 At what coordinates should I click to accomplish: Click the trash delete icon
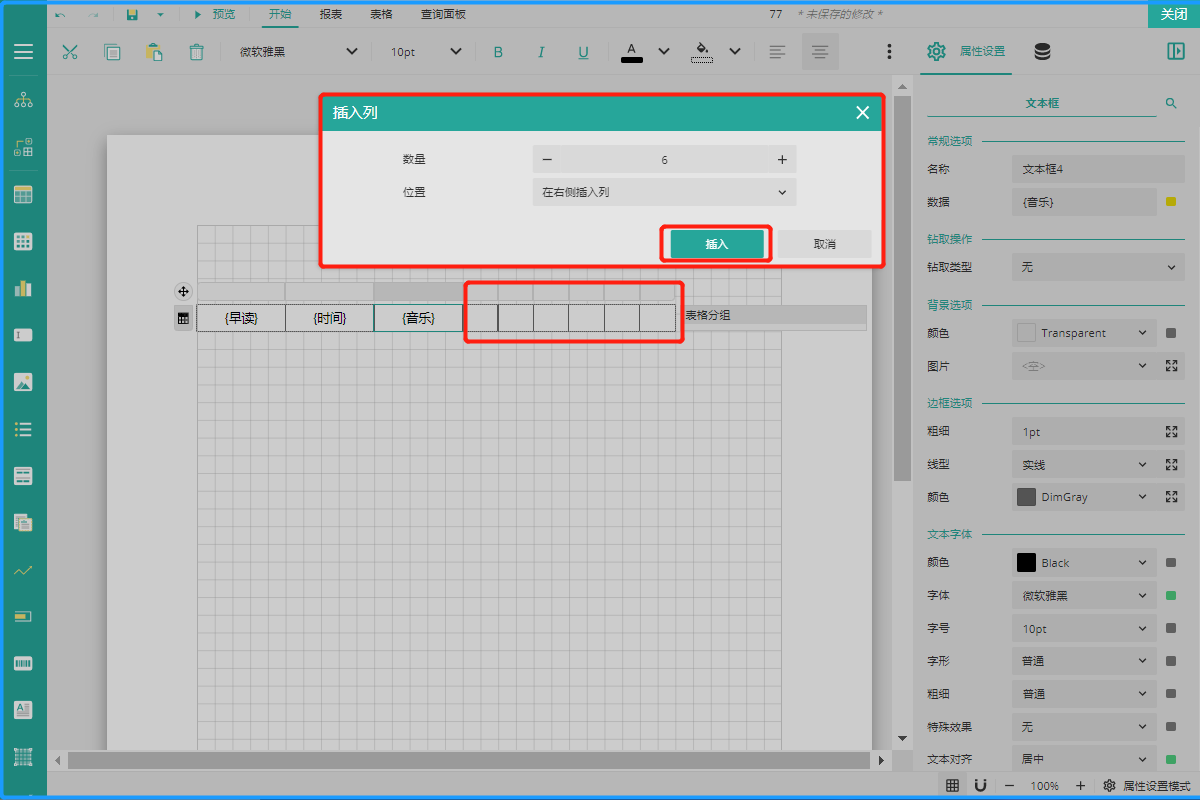pos(197,52)
